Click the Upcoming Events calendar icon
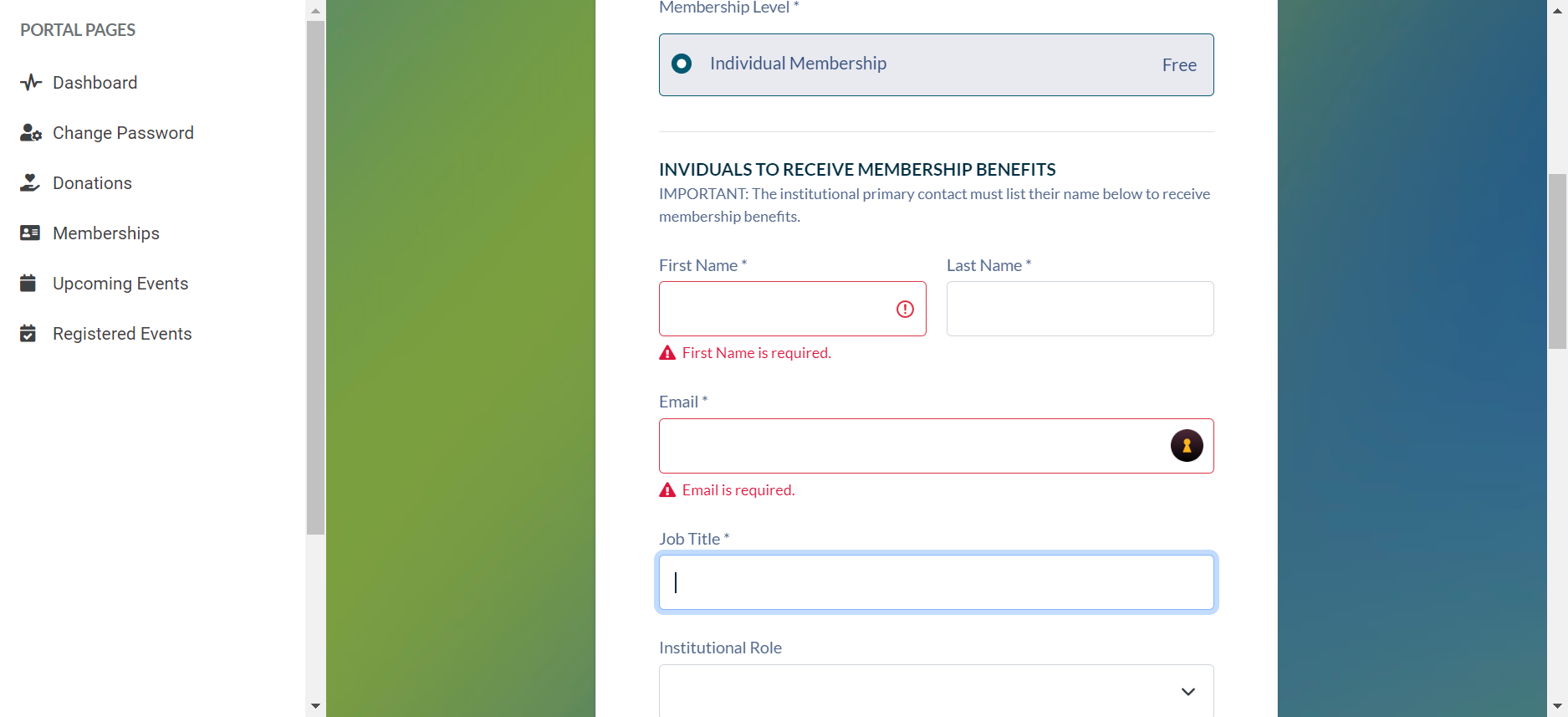This screenshot has width=1568, height=717. (x=28, y=283)
